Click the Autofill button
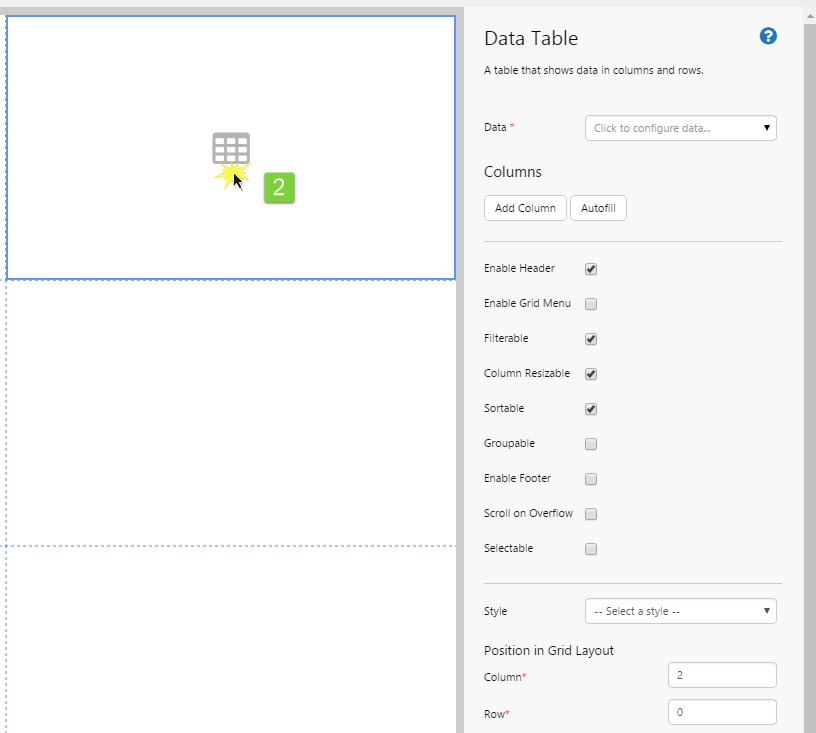Viewport: 816px width, 733px height. click(598, 208)
